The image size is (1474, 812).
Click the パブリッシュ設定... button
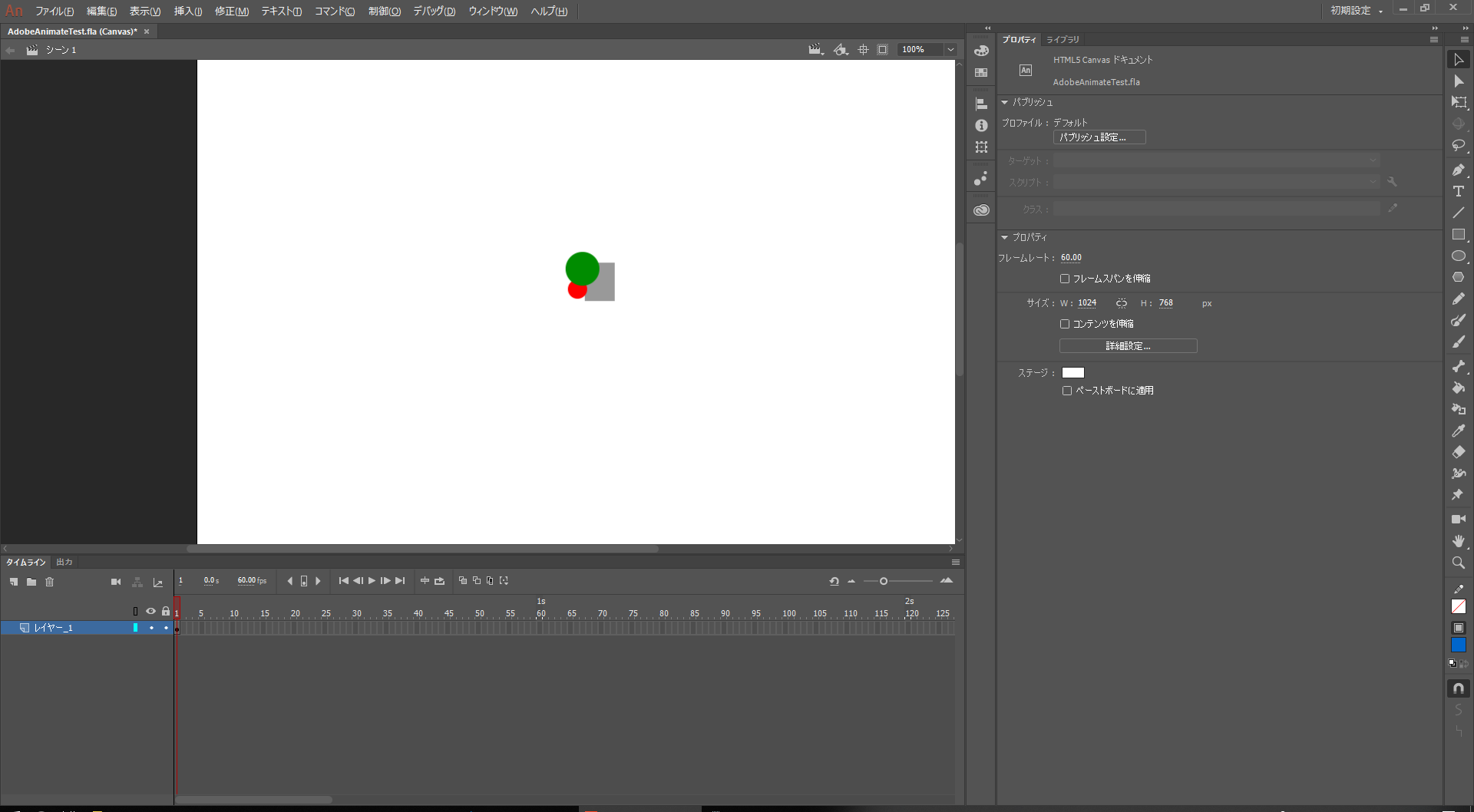click(x=1099, y=137)
